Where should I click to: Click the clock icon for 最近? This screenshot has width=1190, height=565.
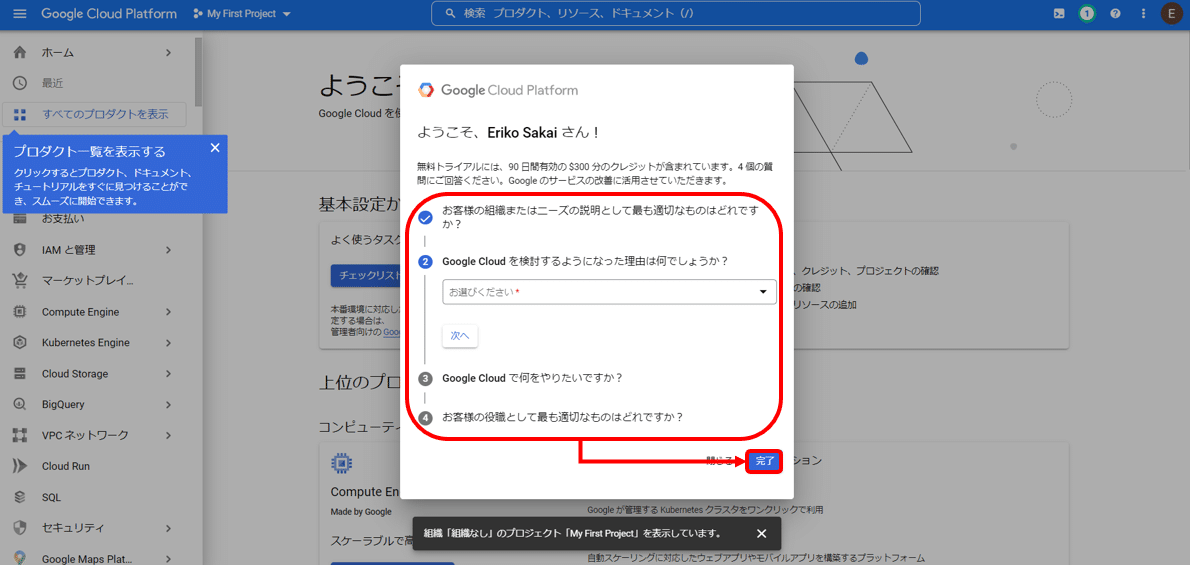click(x=20, y=83)
